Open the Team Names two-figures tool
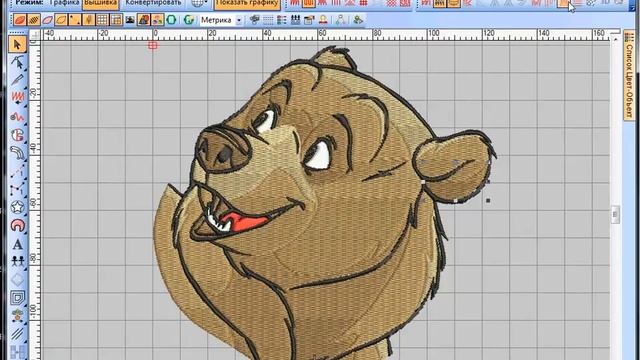Viewport: 640px width, 360px height. click(17, 261)
